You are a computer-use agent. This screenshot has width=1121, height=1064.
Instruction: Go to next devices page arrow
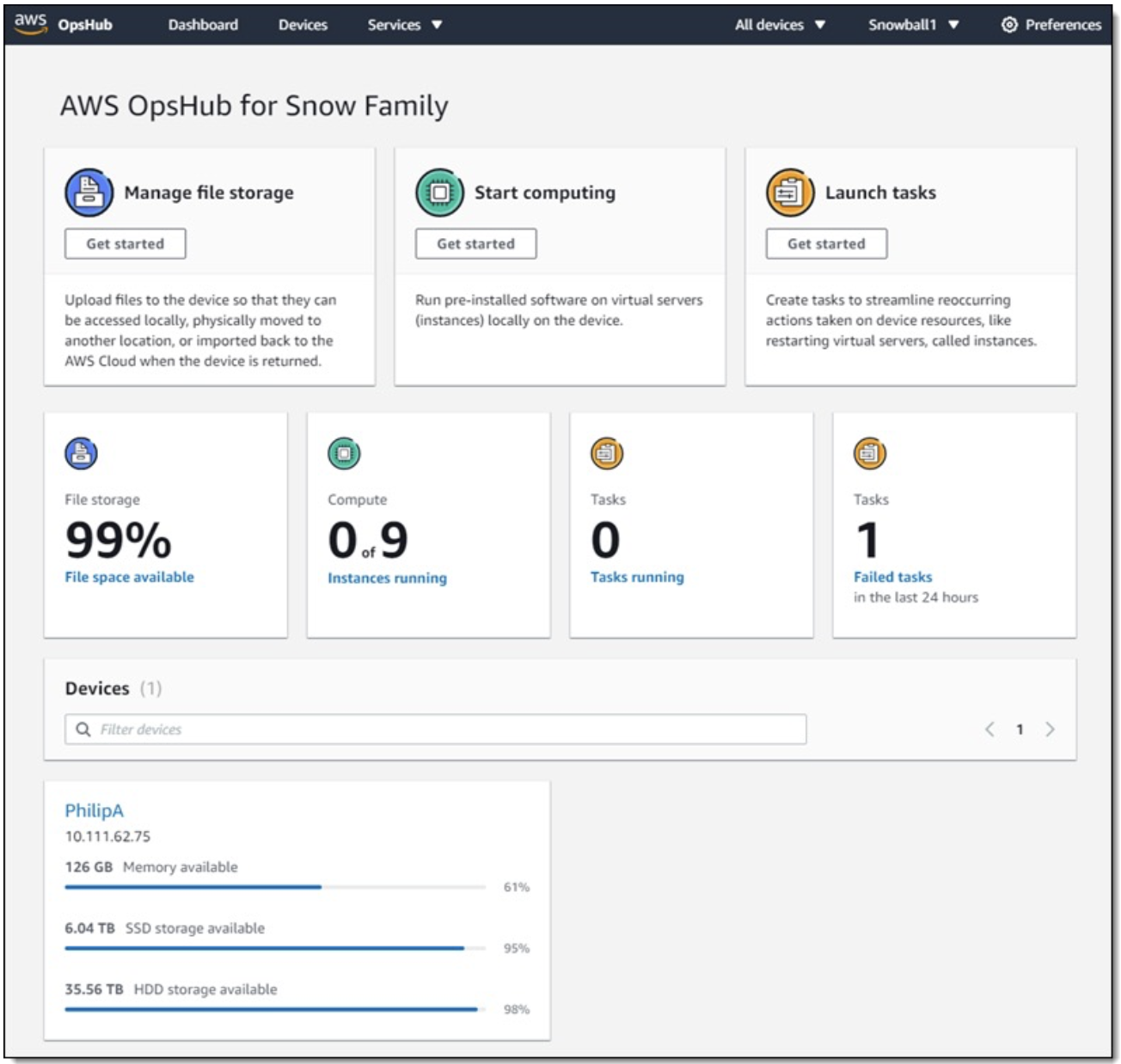(1050, 729)
